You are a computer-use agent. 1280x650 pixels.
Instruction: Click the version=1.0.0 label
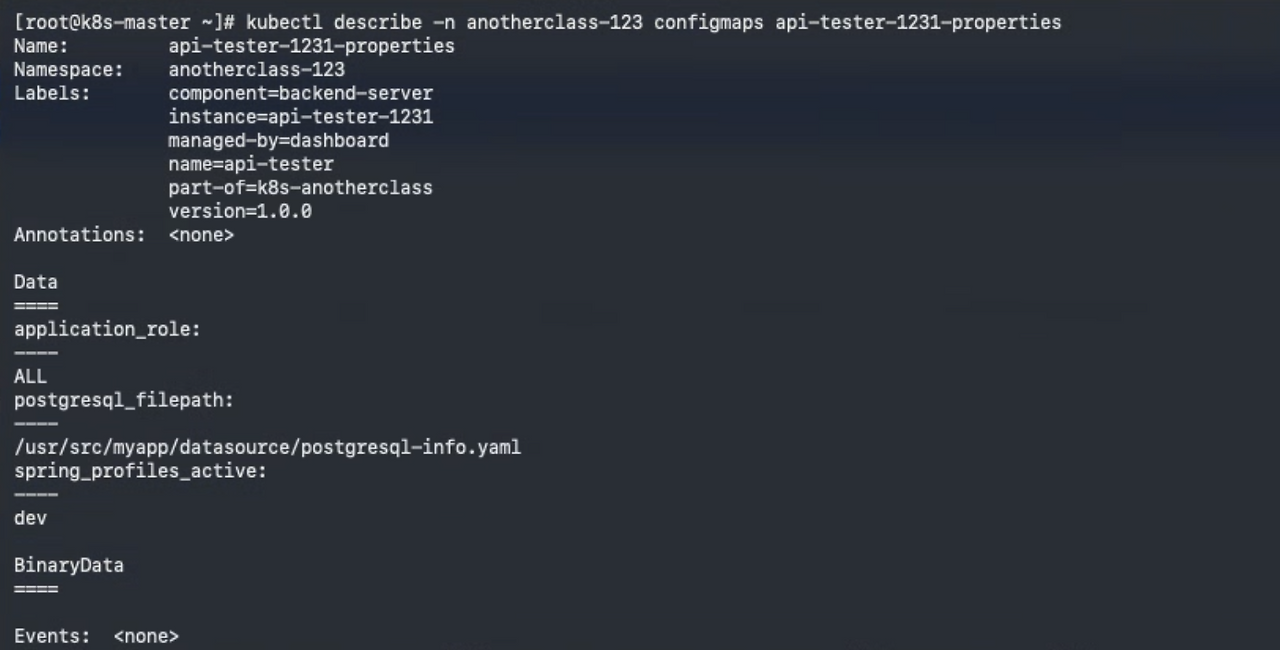point(240,211)
